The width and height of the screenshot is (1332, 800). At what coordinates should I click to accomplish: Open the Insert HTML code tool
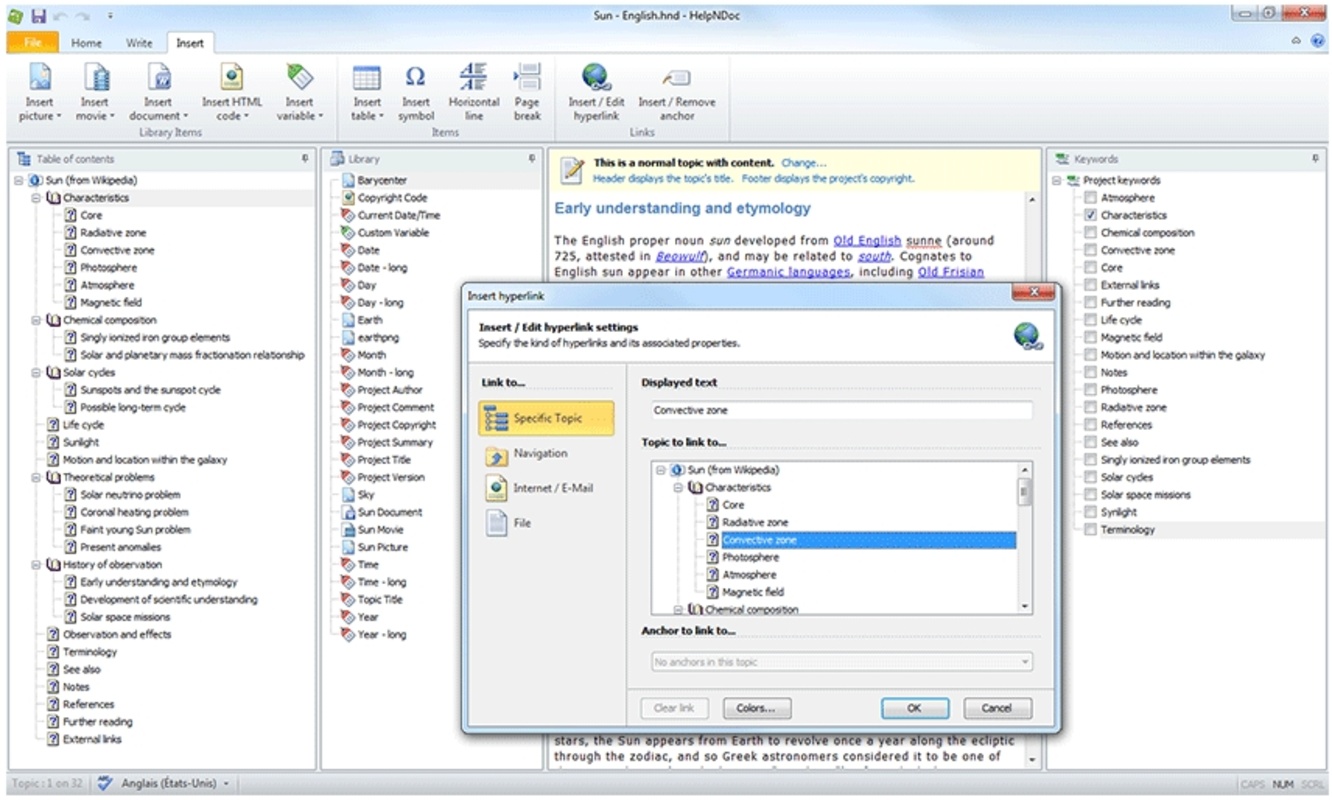point(232,78)
